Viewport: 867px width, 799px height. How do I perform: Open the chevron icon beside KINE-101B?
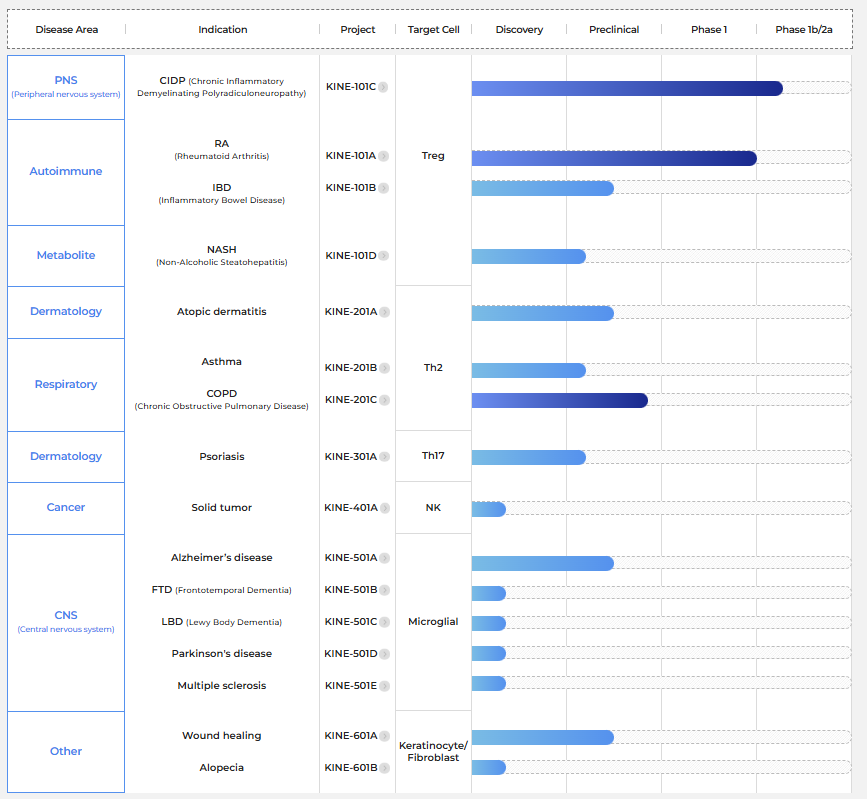[384, 188]
